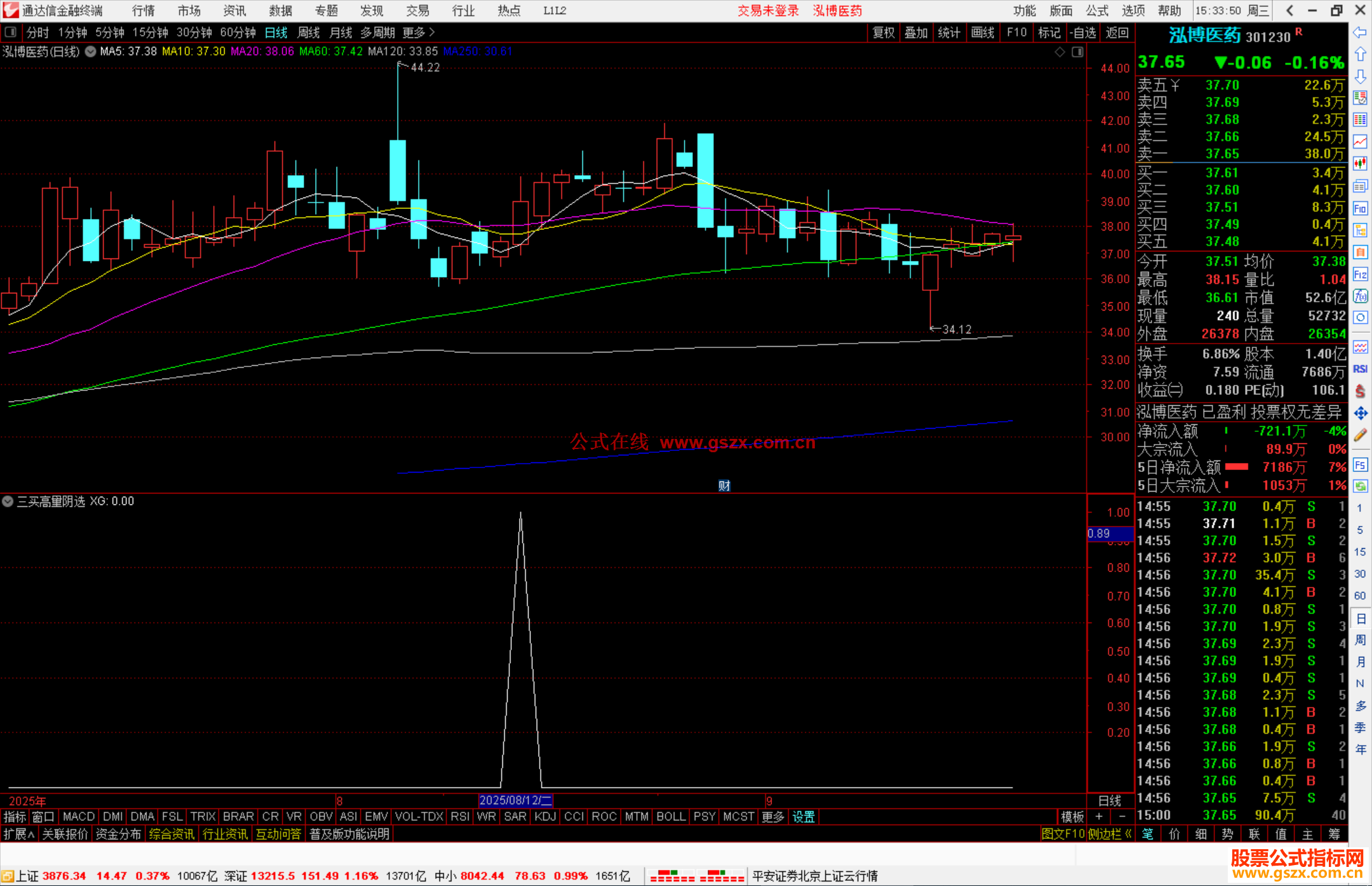Viewport: 1372px width, 886px height.
Task: Open the -自选 watchlist option
Action: (1083, 32)
